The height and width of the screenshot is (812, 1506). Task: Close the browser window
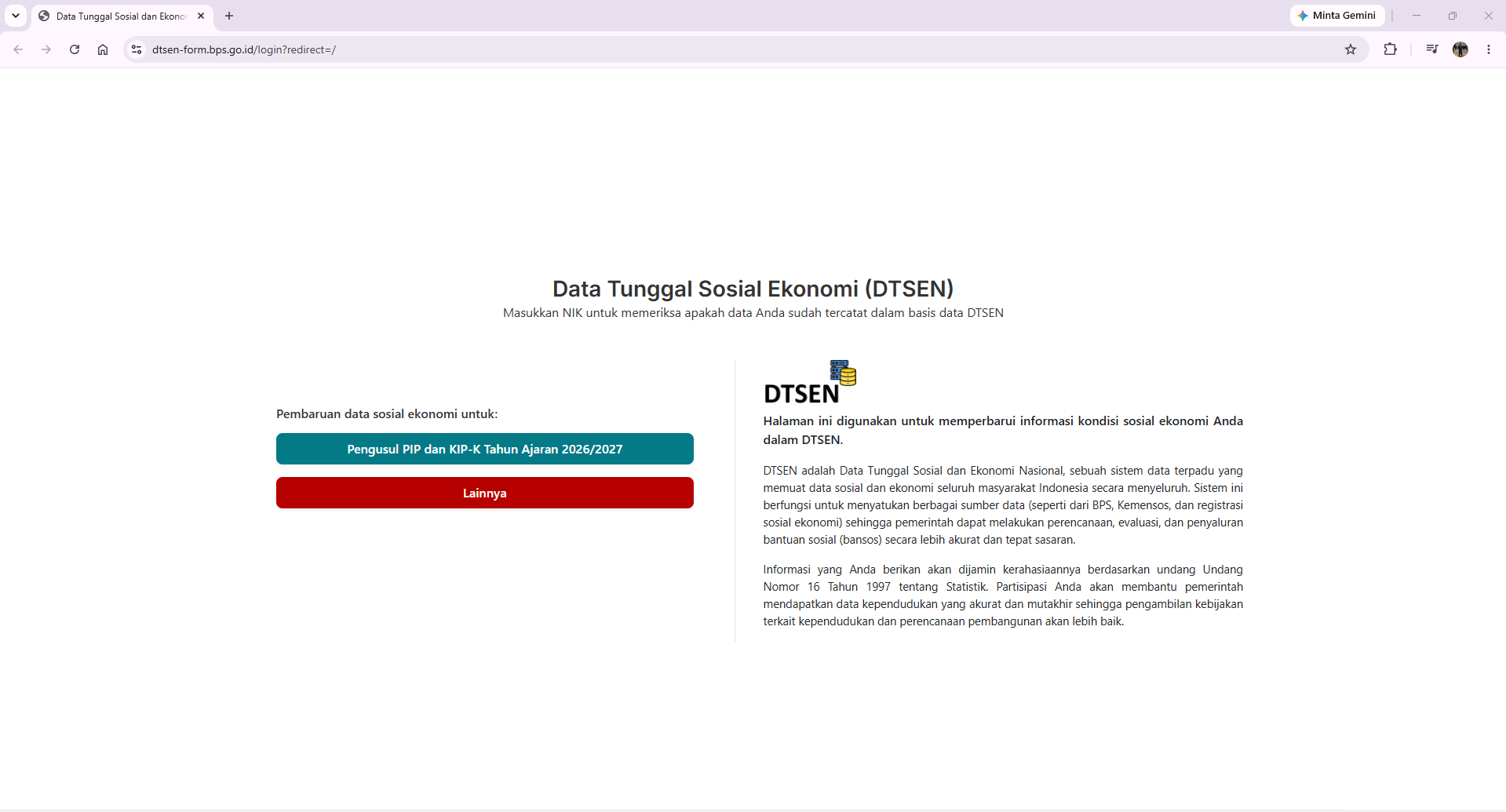1489,16
